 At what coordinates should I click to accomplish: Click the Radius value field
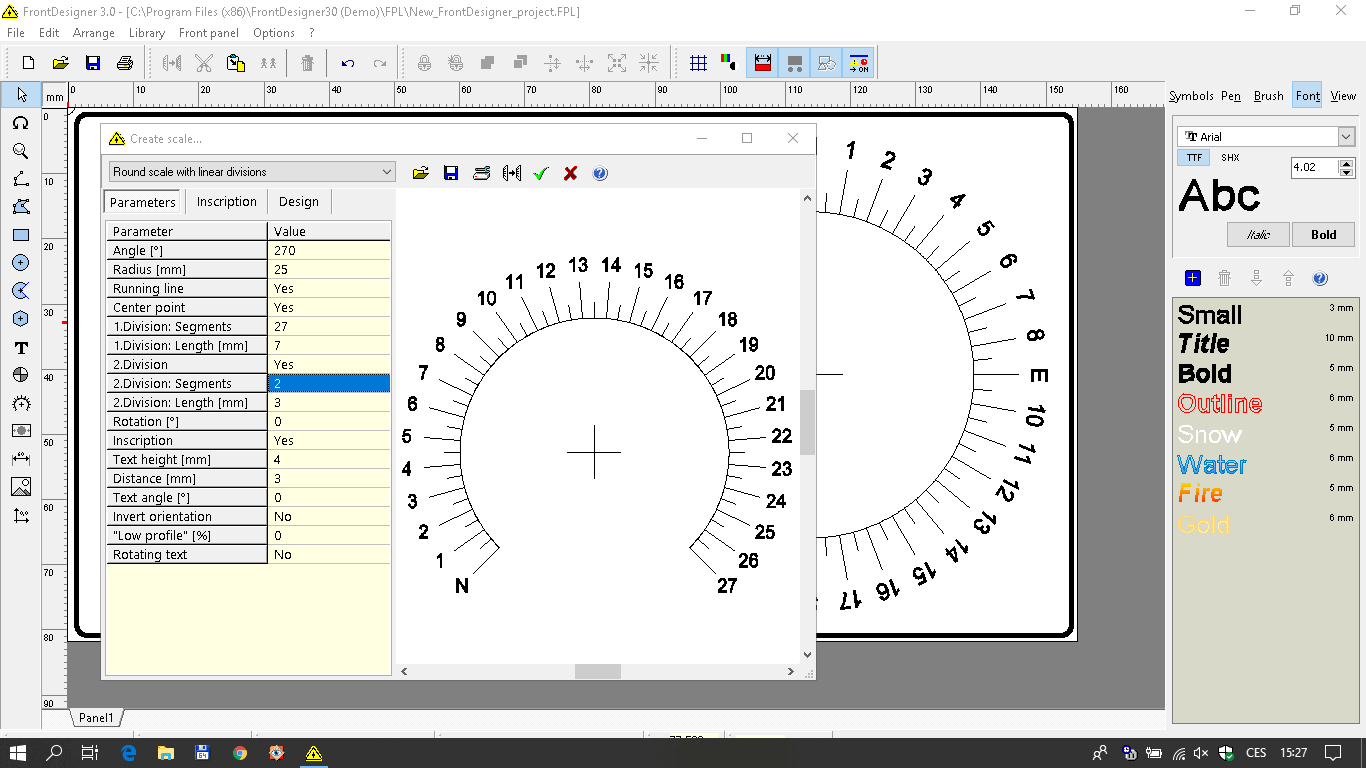[329, 270]
